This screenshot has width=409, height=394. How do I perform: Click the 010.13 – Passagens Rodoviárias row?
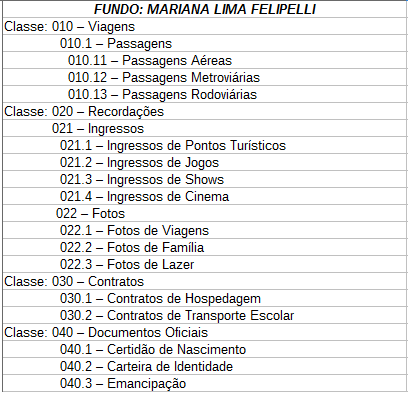pyautogui.click(x=205, y=94)
